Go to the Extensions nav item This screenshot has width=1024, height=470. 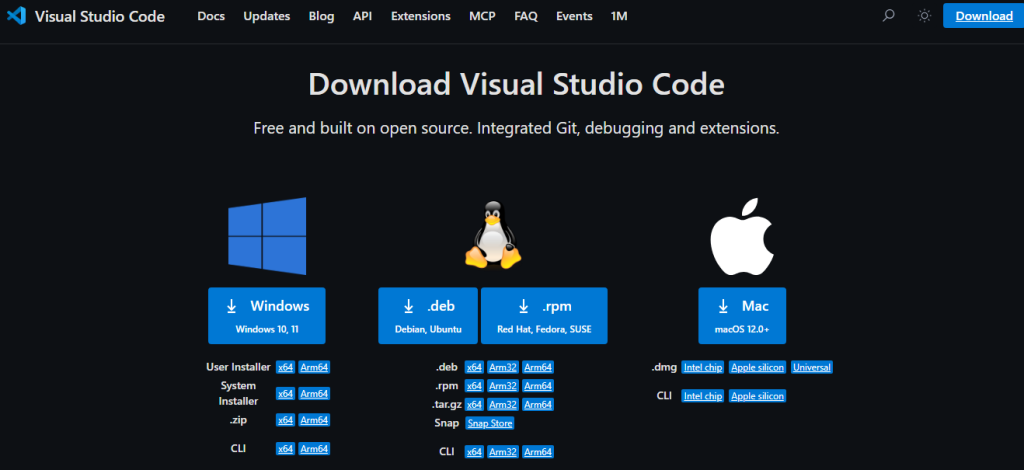pos(420,16)
